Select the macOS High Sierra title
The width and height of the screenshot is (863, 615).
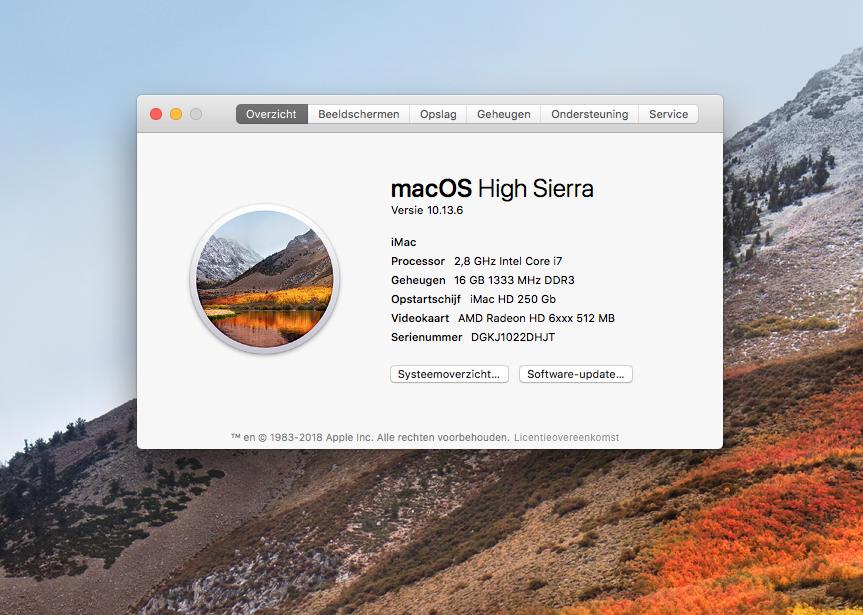coord(492,188)
